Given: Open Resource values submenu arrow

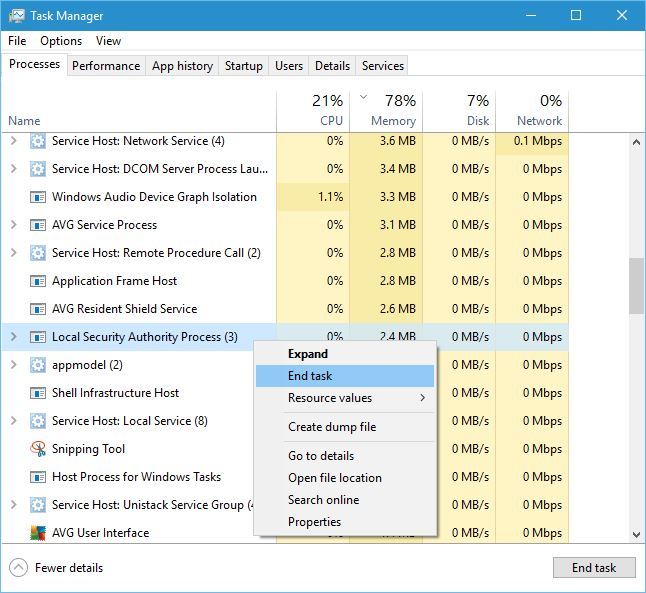Looking at the screenshot, I should coord(423,398).
